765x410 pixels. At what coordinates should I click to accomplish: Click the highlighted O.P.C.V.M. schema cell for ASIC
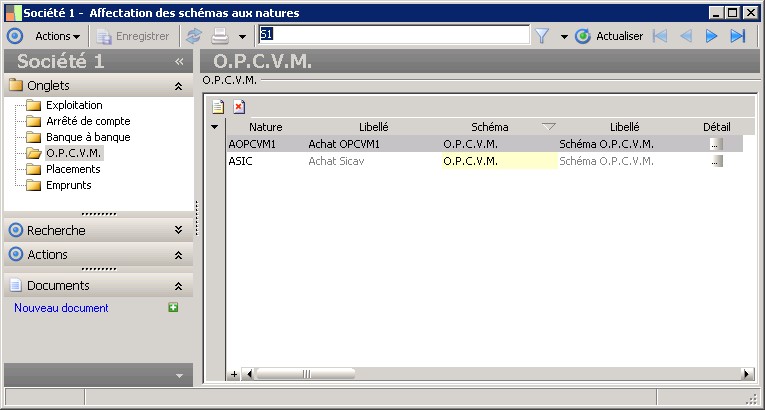click(x=499, y=161)
